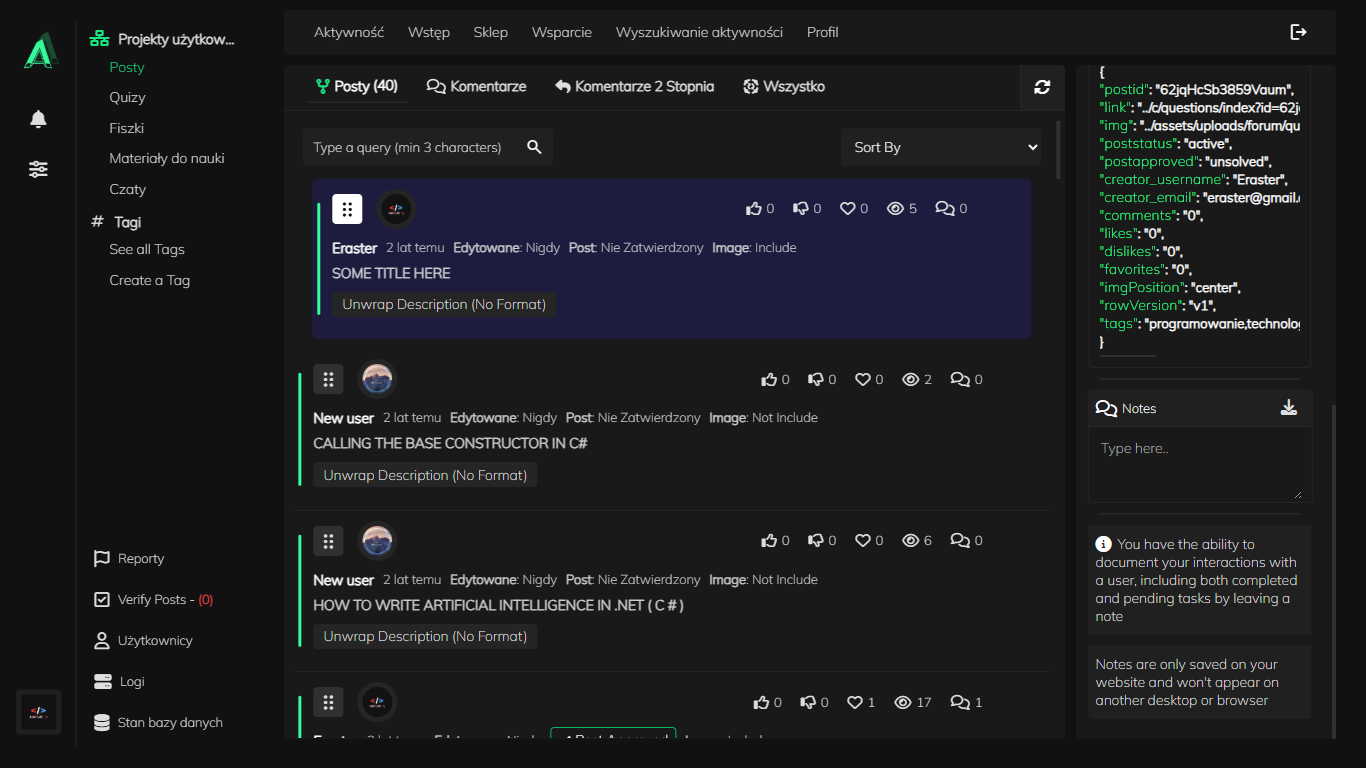Switch to the Komentarze tab

(x=476, y=87)
